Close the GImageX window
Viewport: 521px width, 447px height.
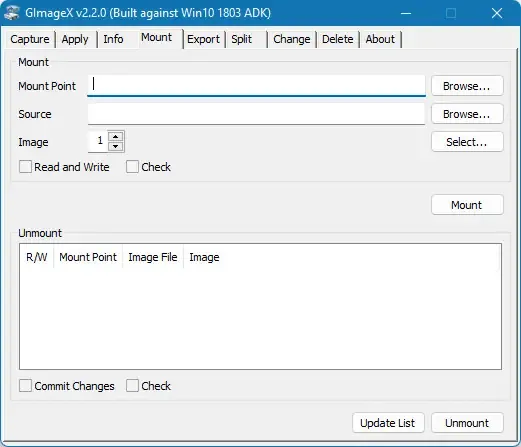[497, 13]
